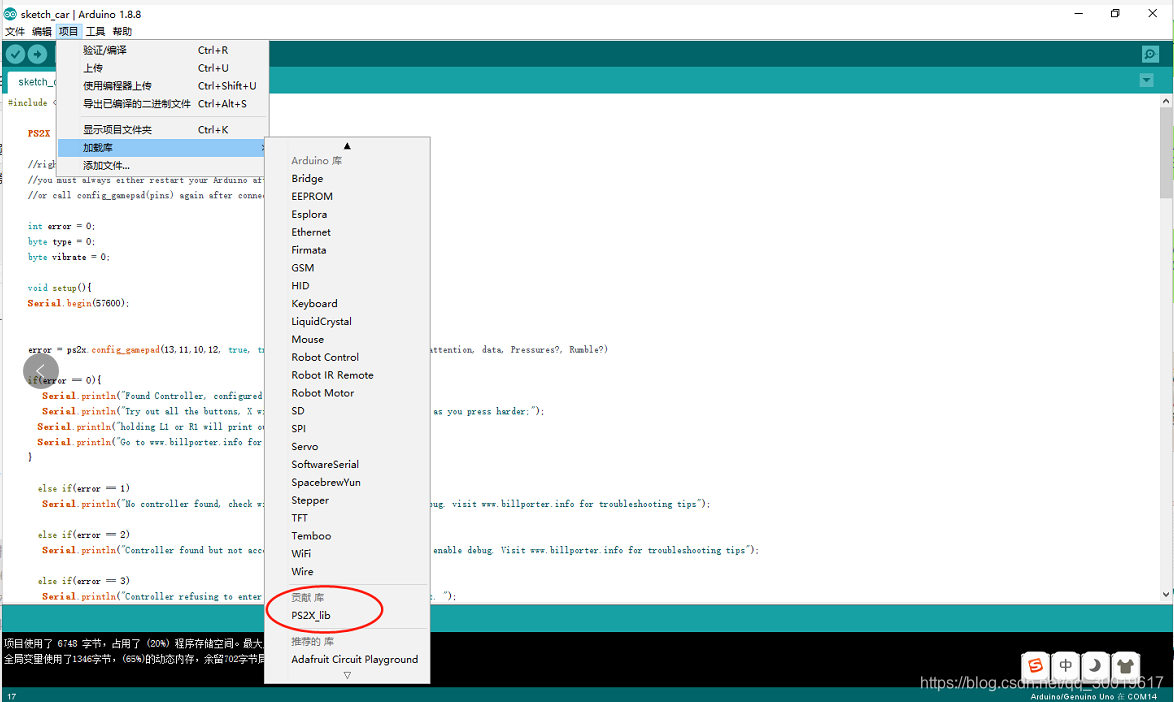Screen dimensions: 1174x702
Task: Toggle the 中 Chinese input mode icon
Action: (1065, 665)
